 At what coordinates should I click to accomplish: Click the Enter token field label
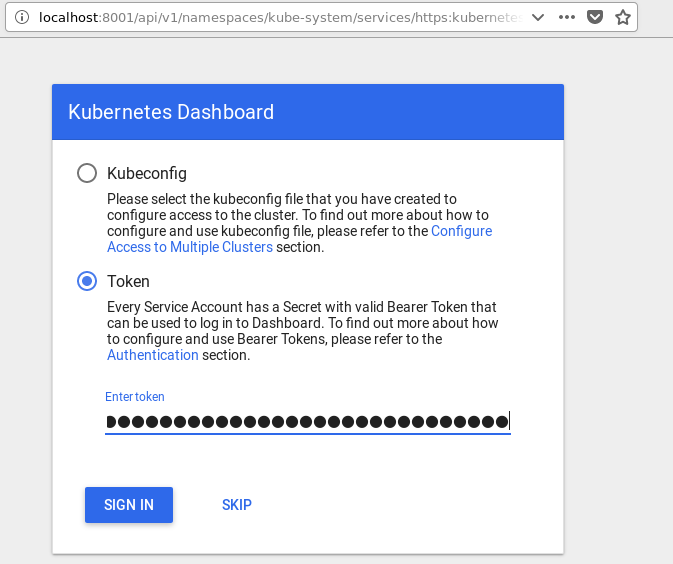[x=135, y=397]
